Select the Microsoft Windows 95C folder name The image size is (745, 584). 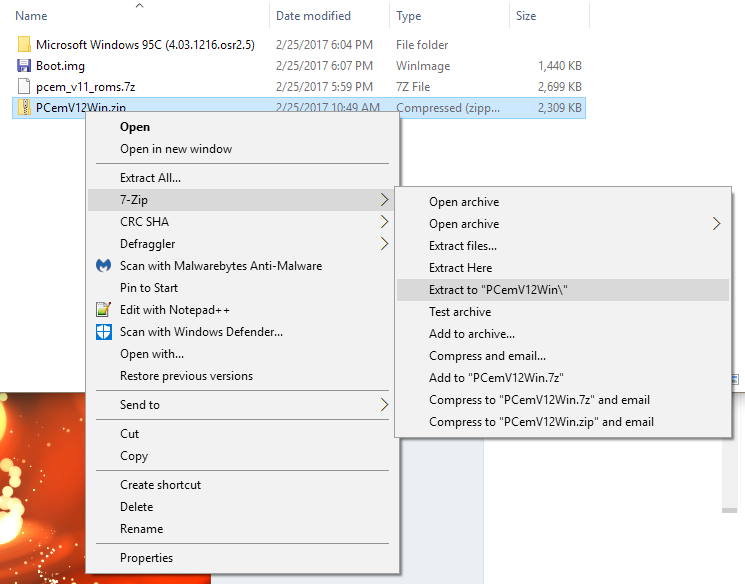[x=145, y=45]
